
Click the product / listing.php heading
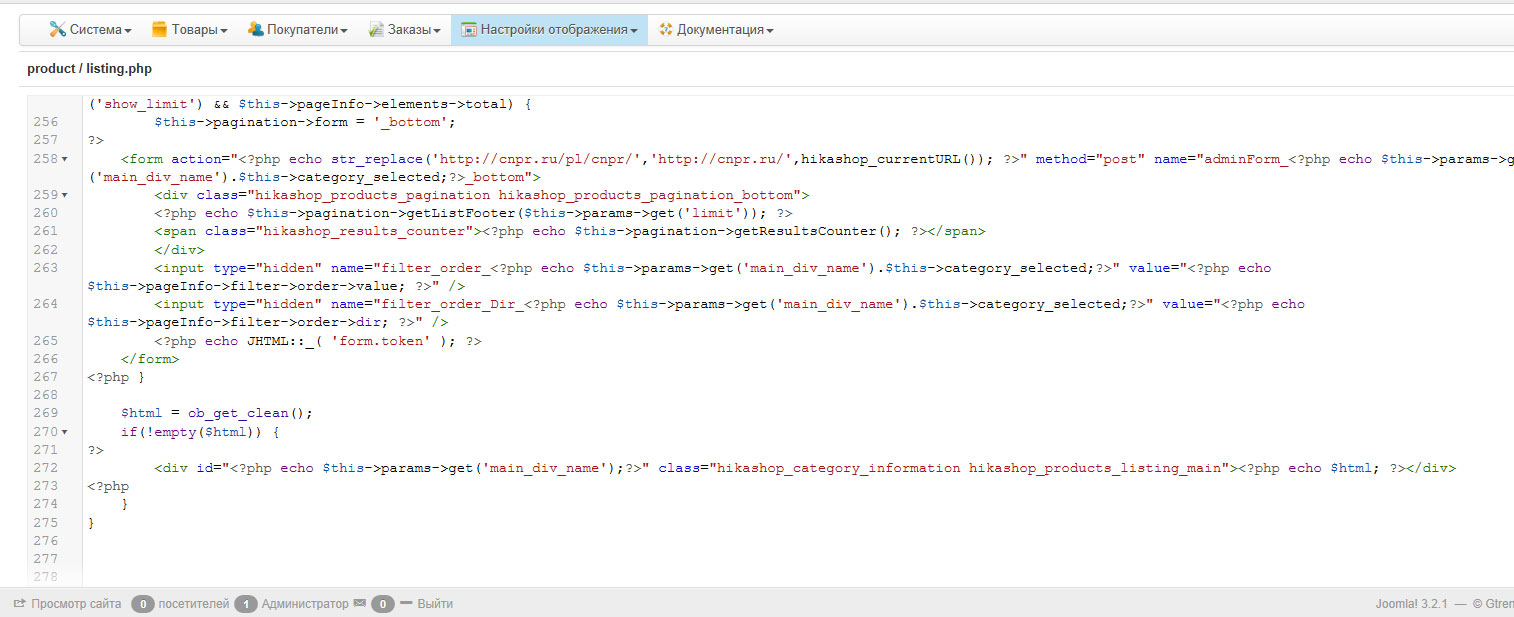[90, 69]
